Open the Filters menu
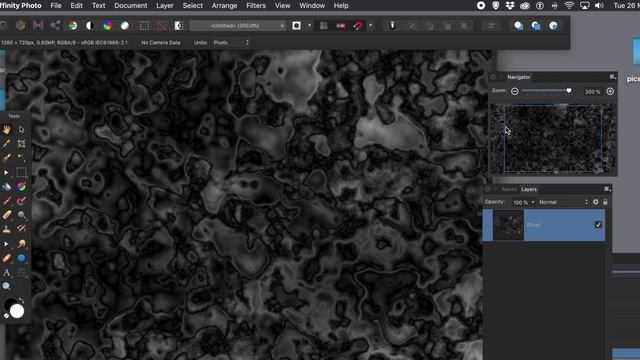Viewport: 640px width, 360px height. [256, 6]
